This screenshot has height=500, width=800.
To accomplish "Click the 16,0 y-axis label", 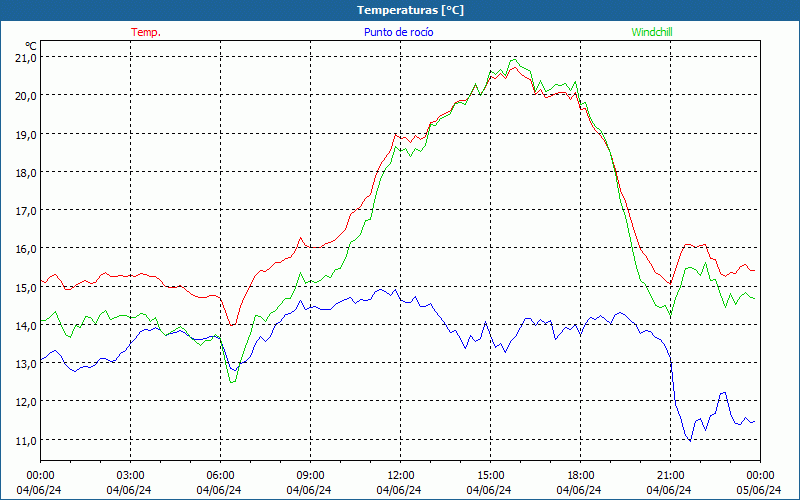I will click(26, 249).
